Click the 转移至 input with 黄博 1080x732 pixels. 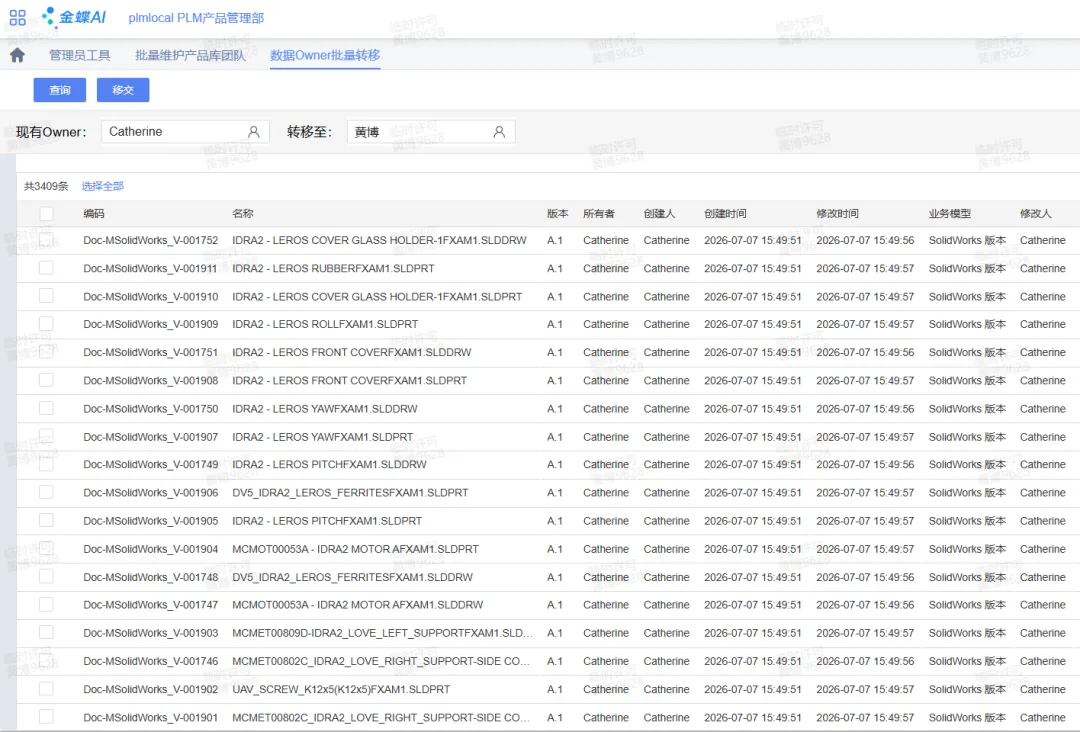(x=431, y=132)
